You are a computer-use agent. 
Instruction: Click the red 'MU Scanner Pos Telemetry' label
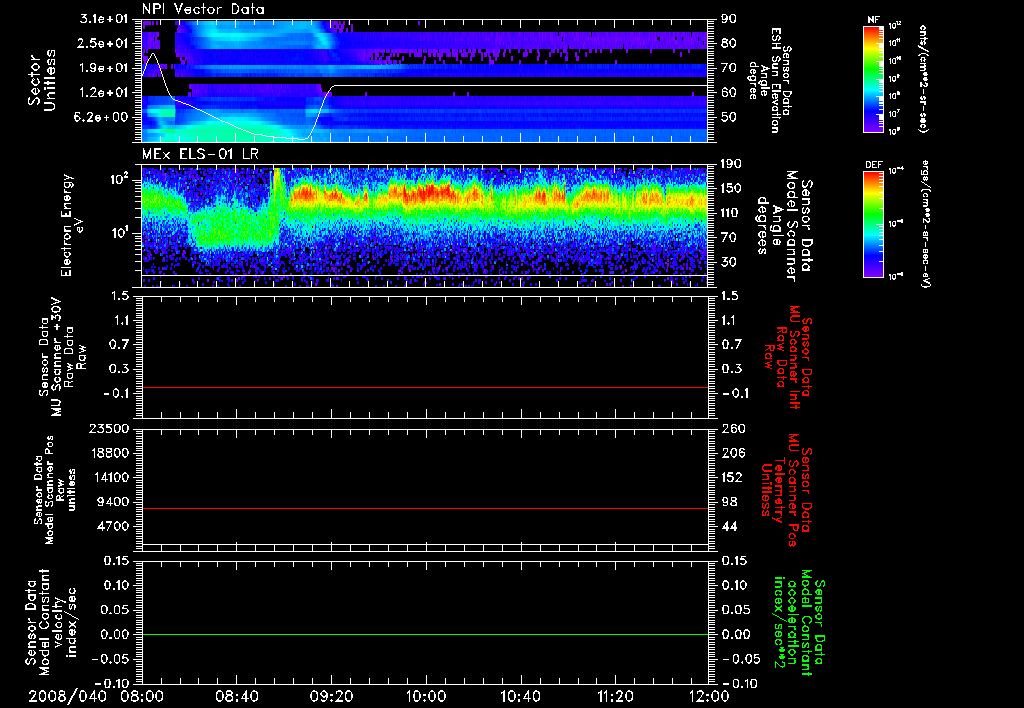coord(788,490)
